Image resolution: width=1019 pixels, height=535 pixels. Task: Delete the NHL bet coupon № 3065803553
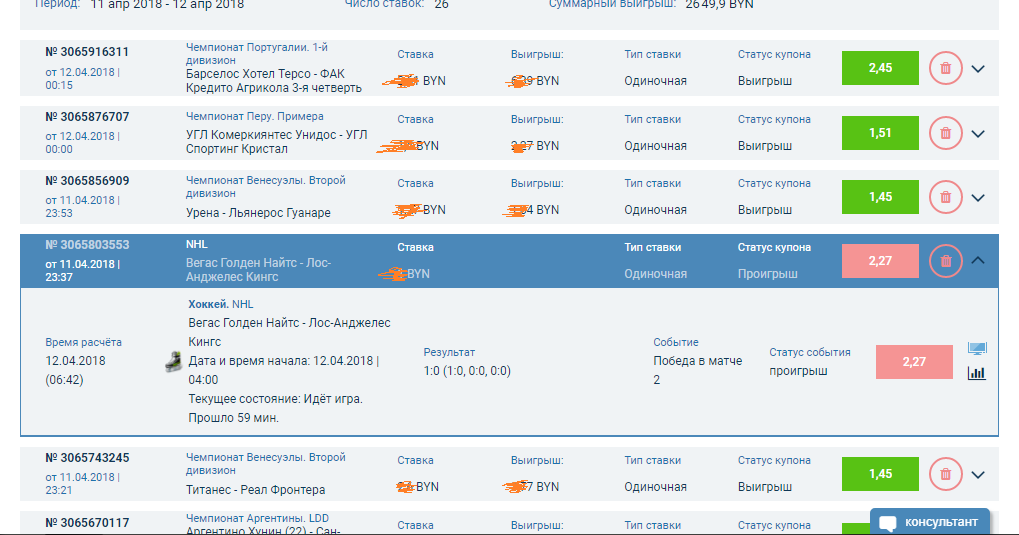click(x=945, y=261)
